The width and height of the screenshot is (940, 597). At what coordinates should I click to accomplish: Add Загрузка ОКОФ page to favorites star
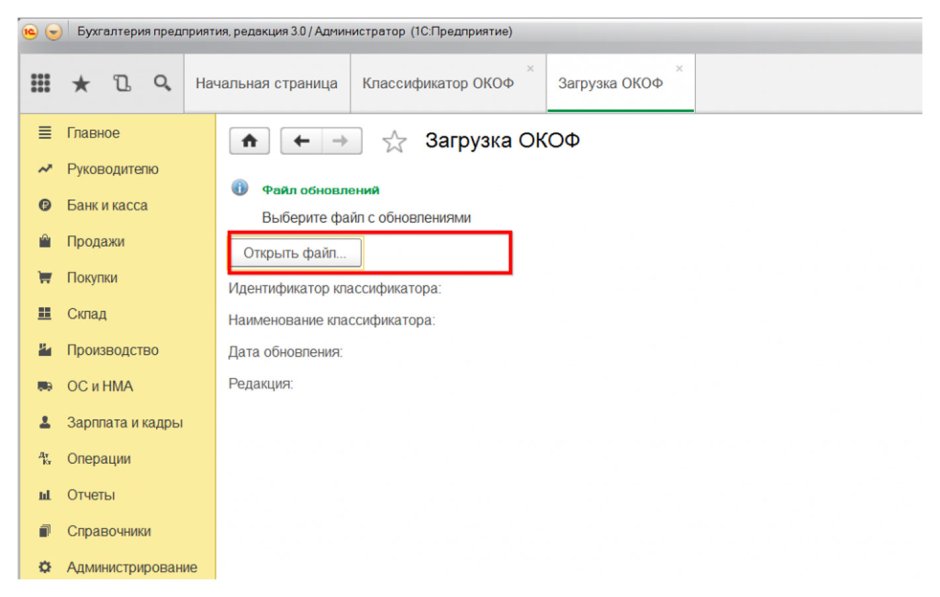(x=394, y=142)
